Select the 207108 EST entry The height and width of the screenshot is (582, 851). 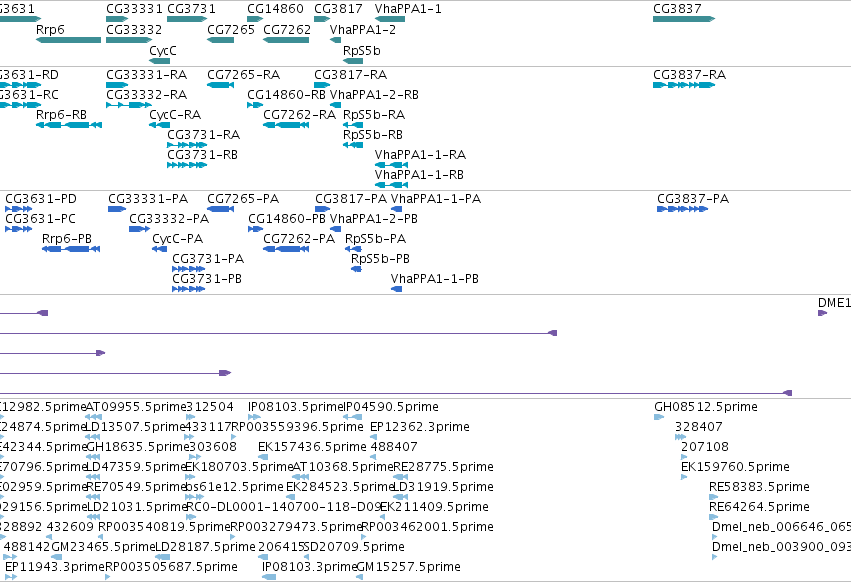(705, 447)
